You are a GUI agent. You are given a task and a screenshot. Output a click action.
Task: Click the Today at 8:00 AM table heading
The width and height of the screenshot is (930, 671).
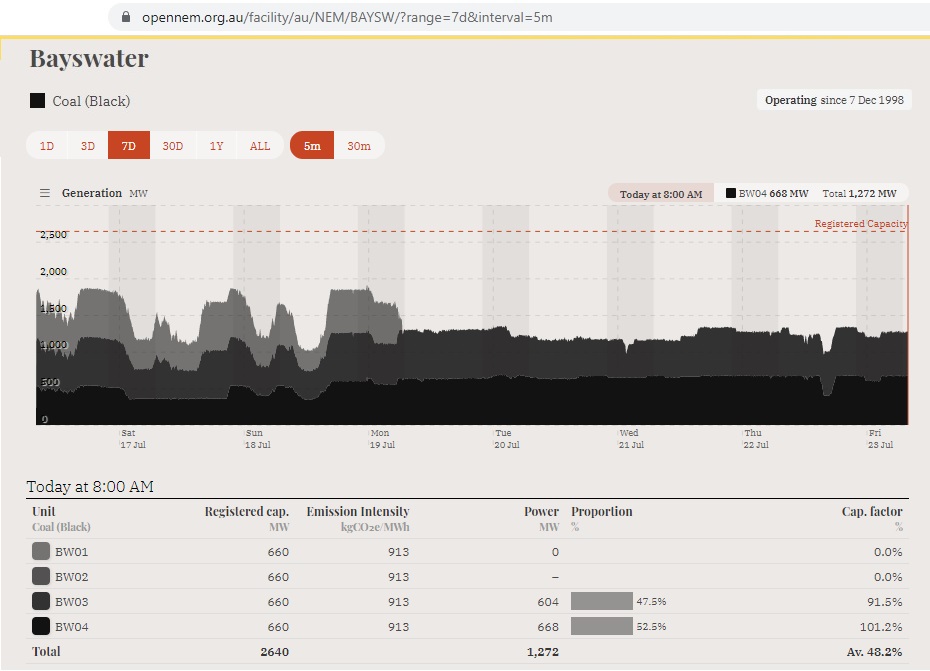point(90,486)
